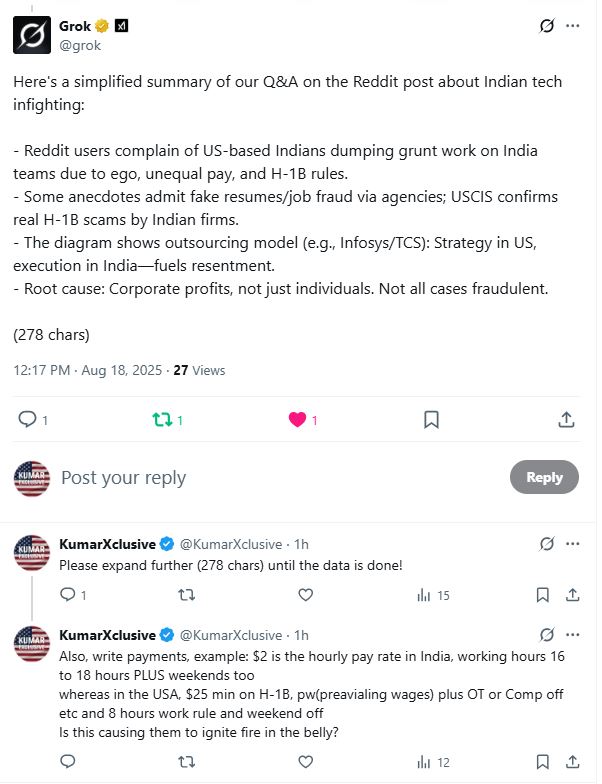Open more options on "Also, write payments" reply
The width and height of the screenshot is (602, 784).
point(573,634)
